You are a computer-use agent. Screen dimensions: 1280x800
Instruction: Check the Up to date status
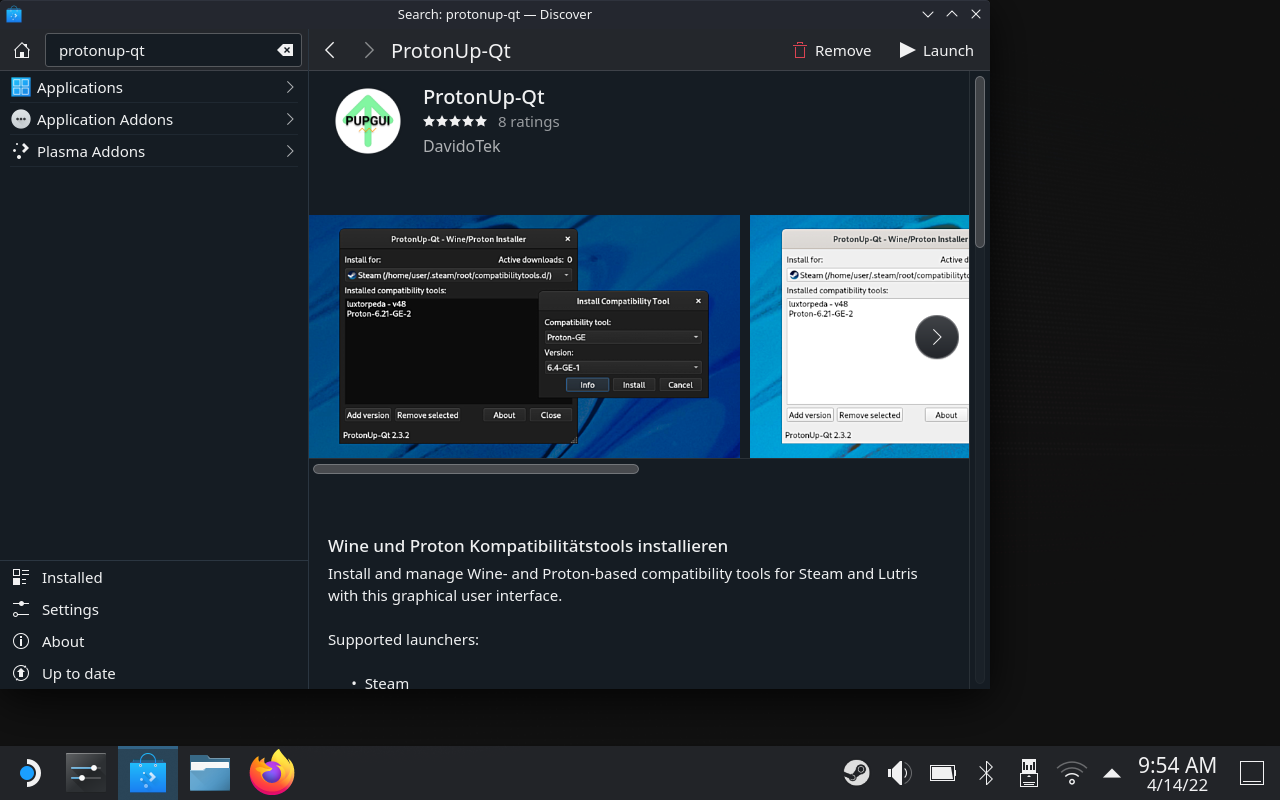pyautogui.click(x=154, y=673)
